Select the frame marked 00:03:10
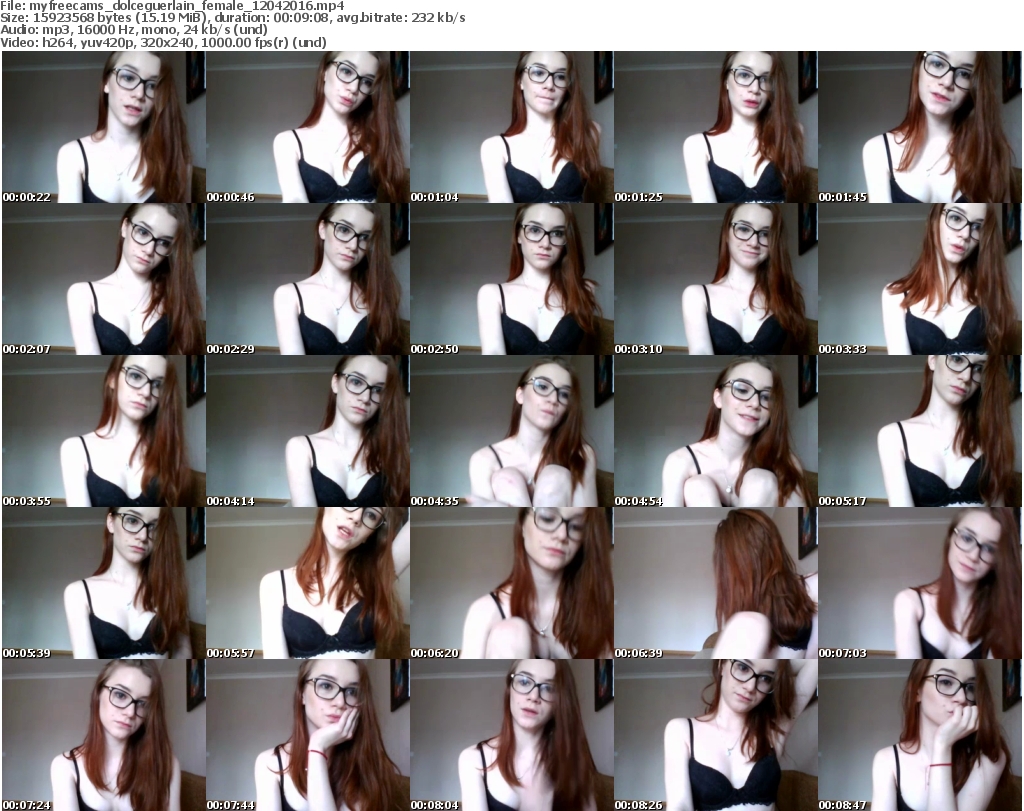 716,279
